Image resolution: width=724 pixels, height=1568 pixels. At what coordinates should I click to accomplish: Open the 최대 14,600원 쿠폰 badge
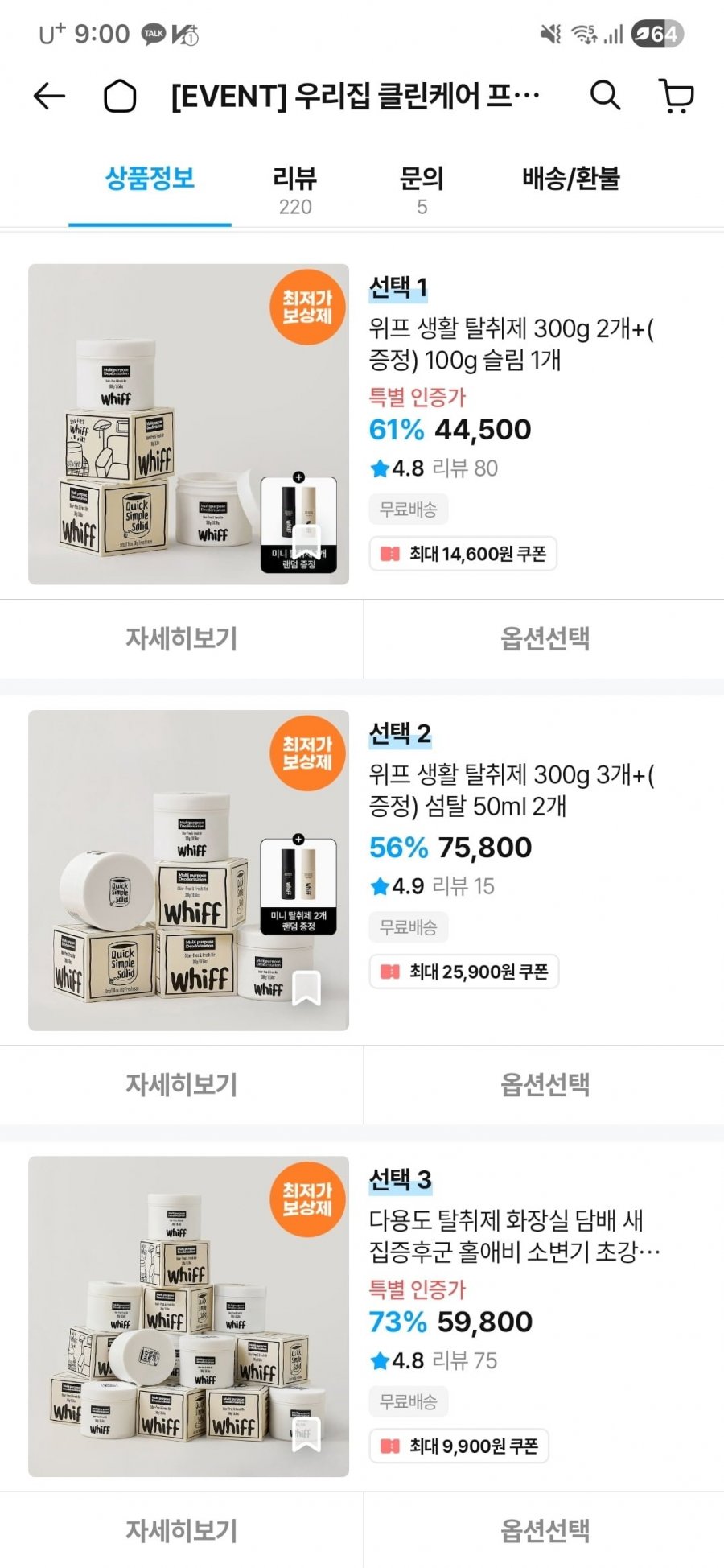(x=463, y=554)
